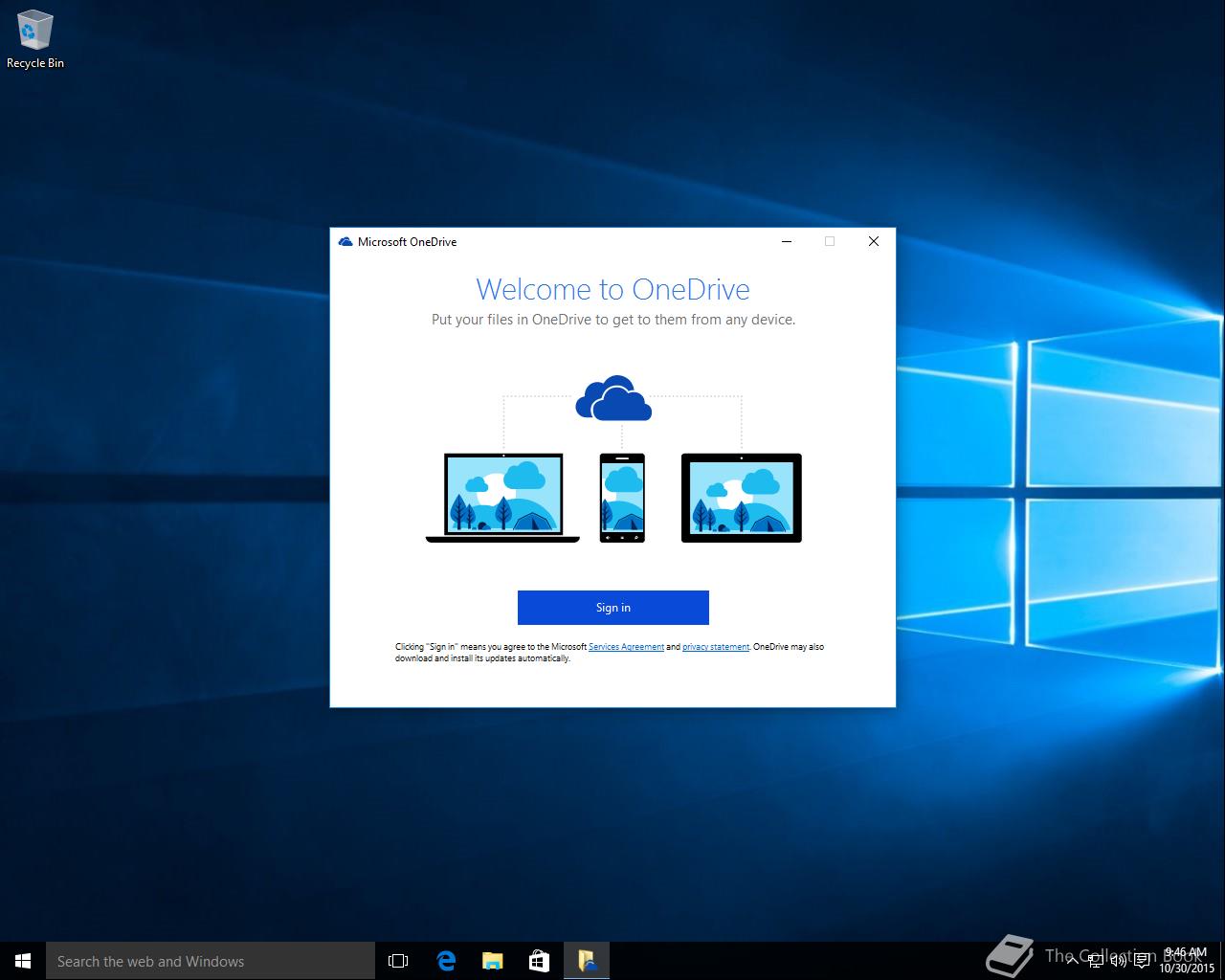This screenshot has width=1225, height=980.
Task: Click the taskbar clock showing 10/30/2015
Action: click(x=1187, y=961)
